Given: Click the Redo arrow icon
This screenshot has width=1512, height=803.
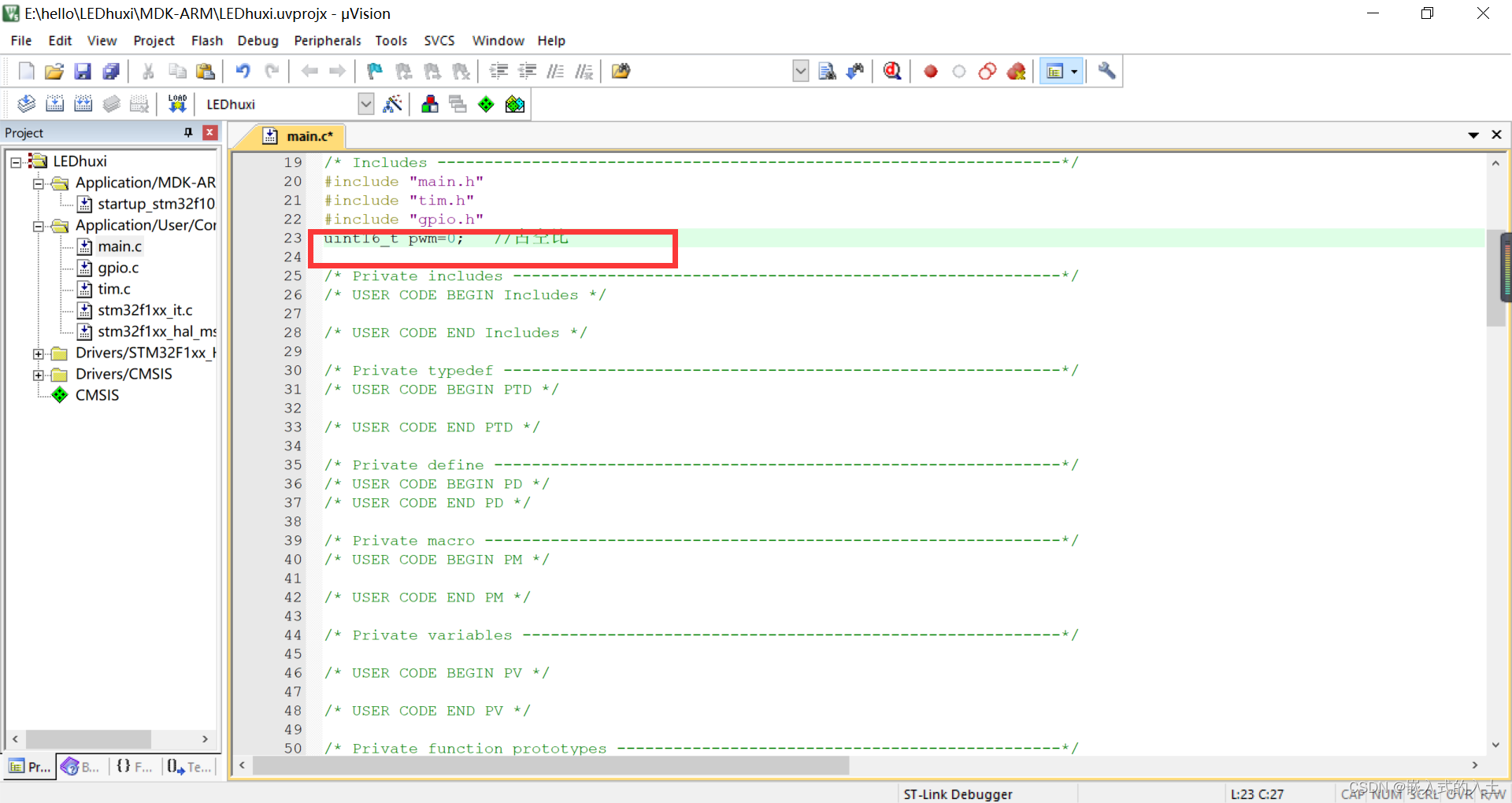Looking at the screenshot, I should [272, 72].
